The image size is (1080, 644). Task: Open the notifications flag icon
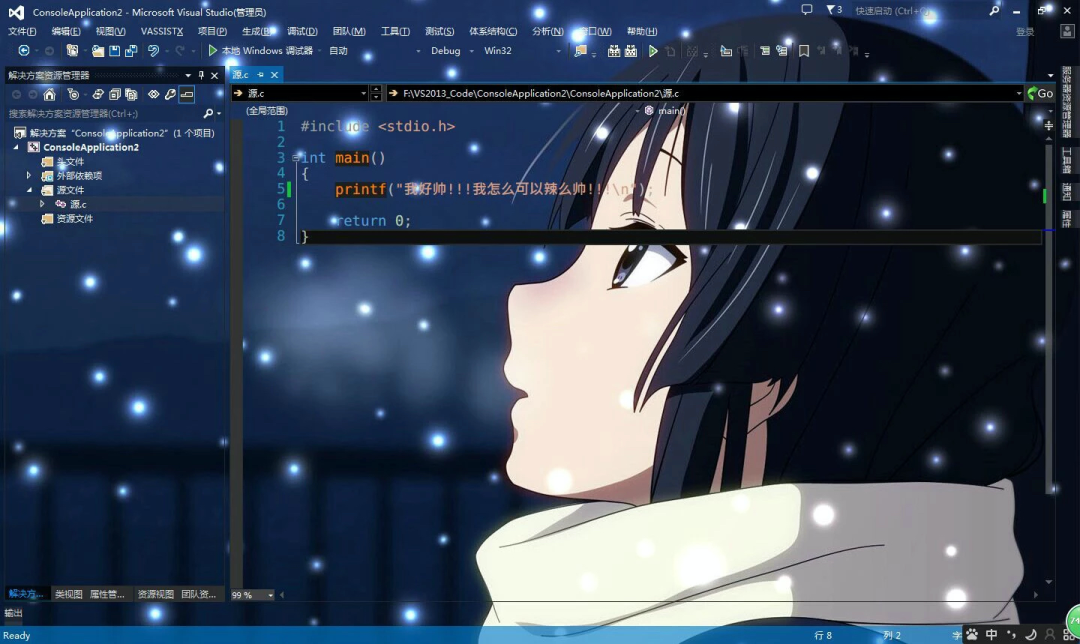tap(829, 10)
